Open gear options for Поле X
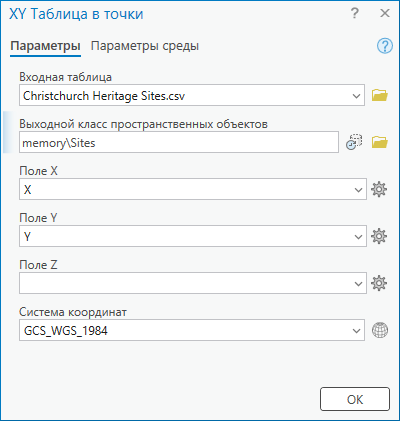 pyautogui.click(x=379, y=189)
